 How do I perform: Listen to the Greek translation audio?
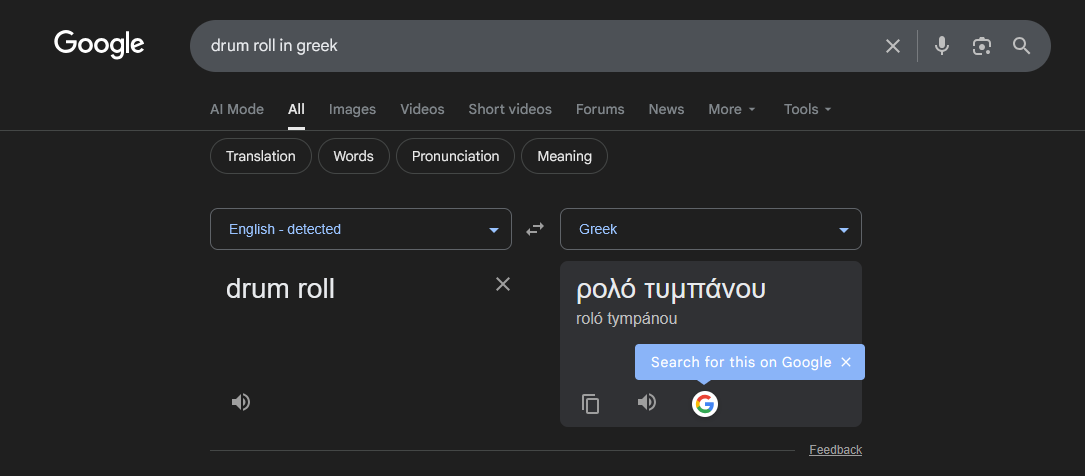(x=647, y=402)
